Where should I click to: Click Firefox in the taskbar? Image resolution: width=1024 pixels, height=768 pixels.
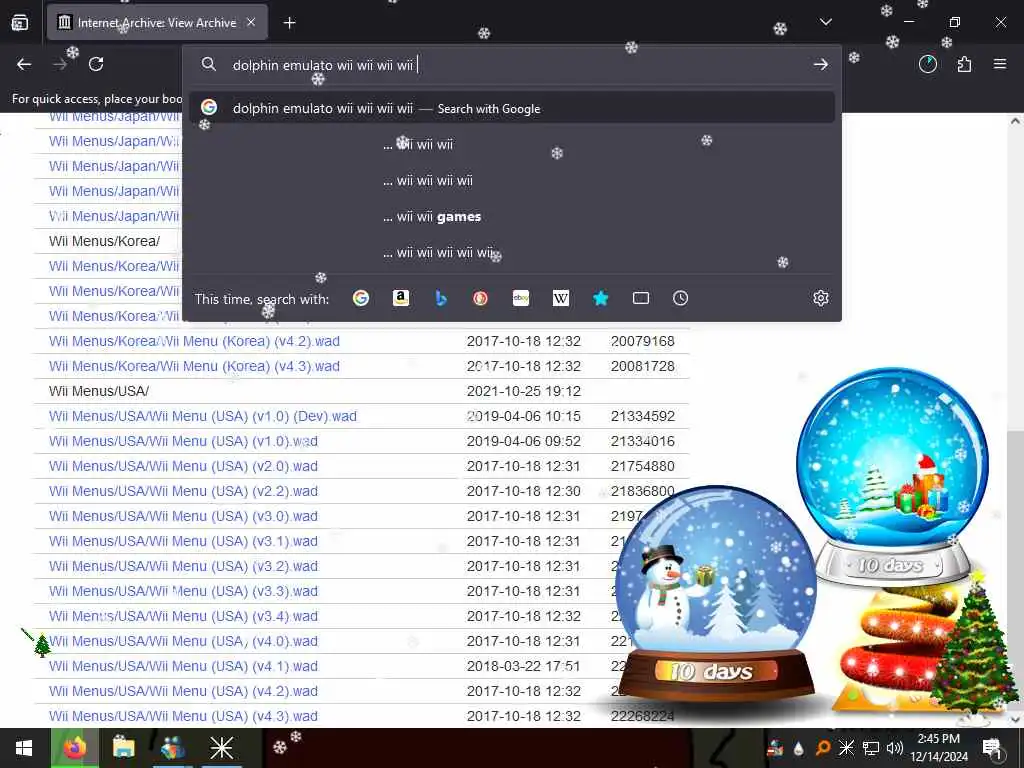coord(74,748)
